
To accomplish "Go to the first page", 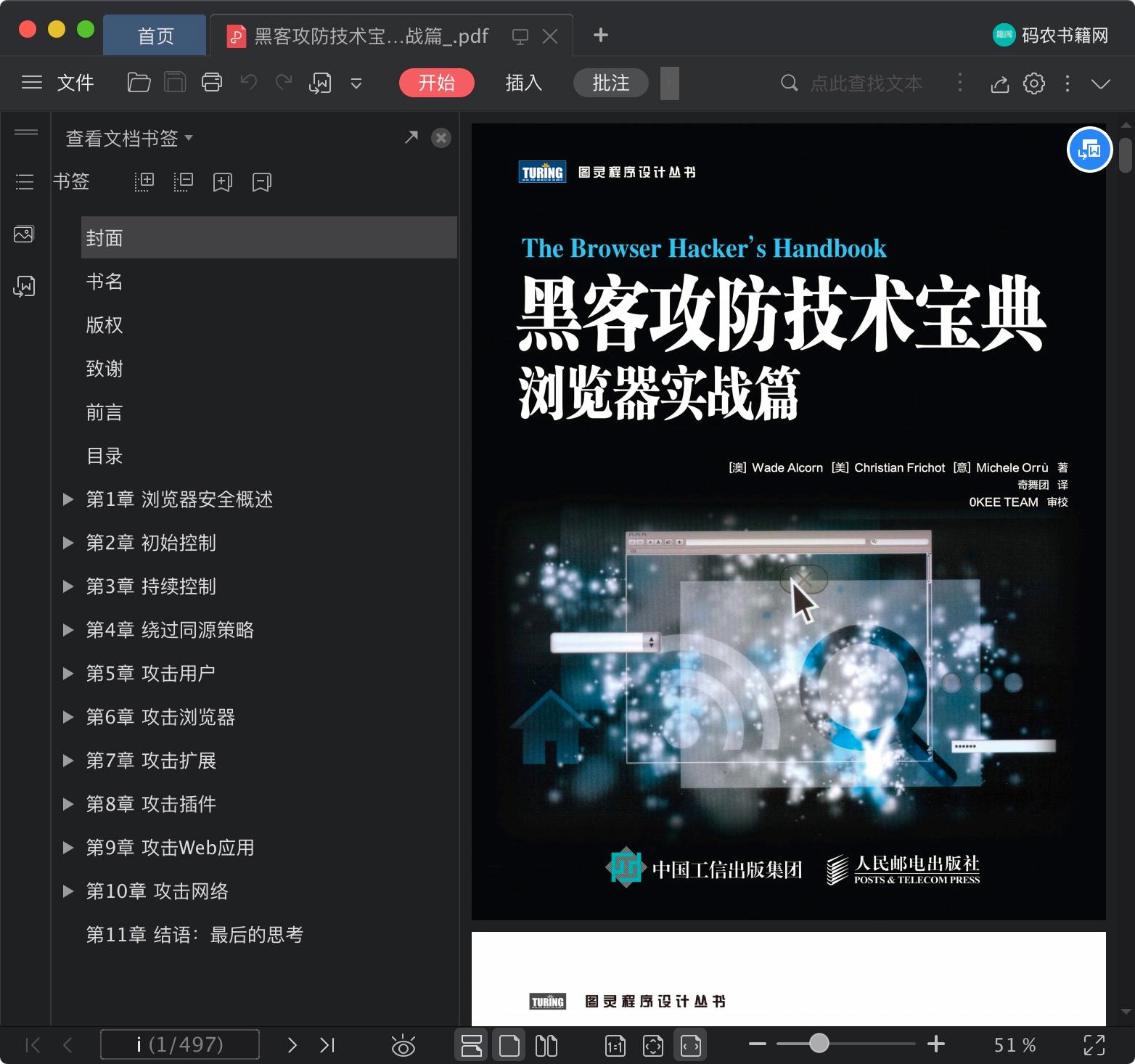I will pyautogui.click(x=33, y=1044).
